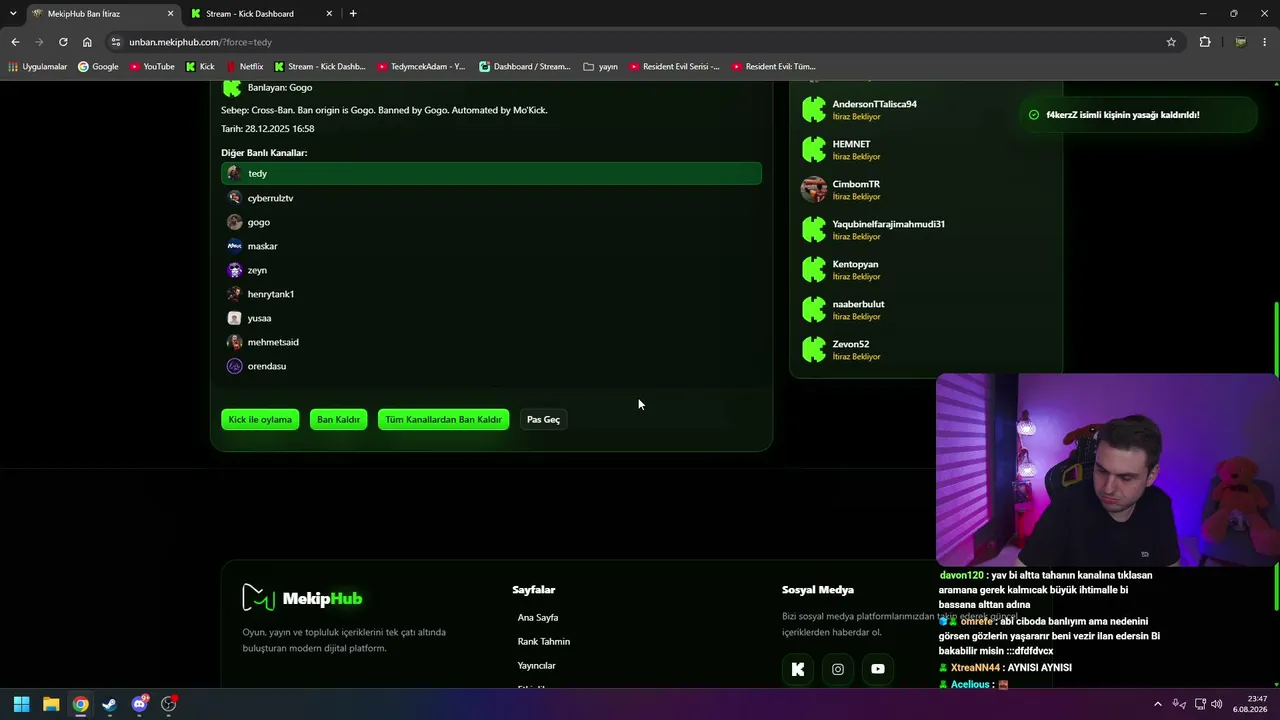The height and width of the screenshot is (720, 1280).
Task: Reload the page with the refresh icon
Action: tap(63, 42)
